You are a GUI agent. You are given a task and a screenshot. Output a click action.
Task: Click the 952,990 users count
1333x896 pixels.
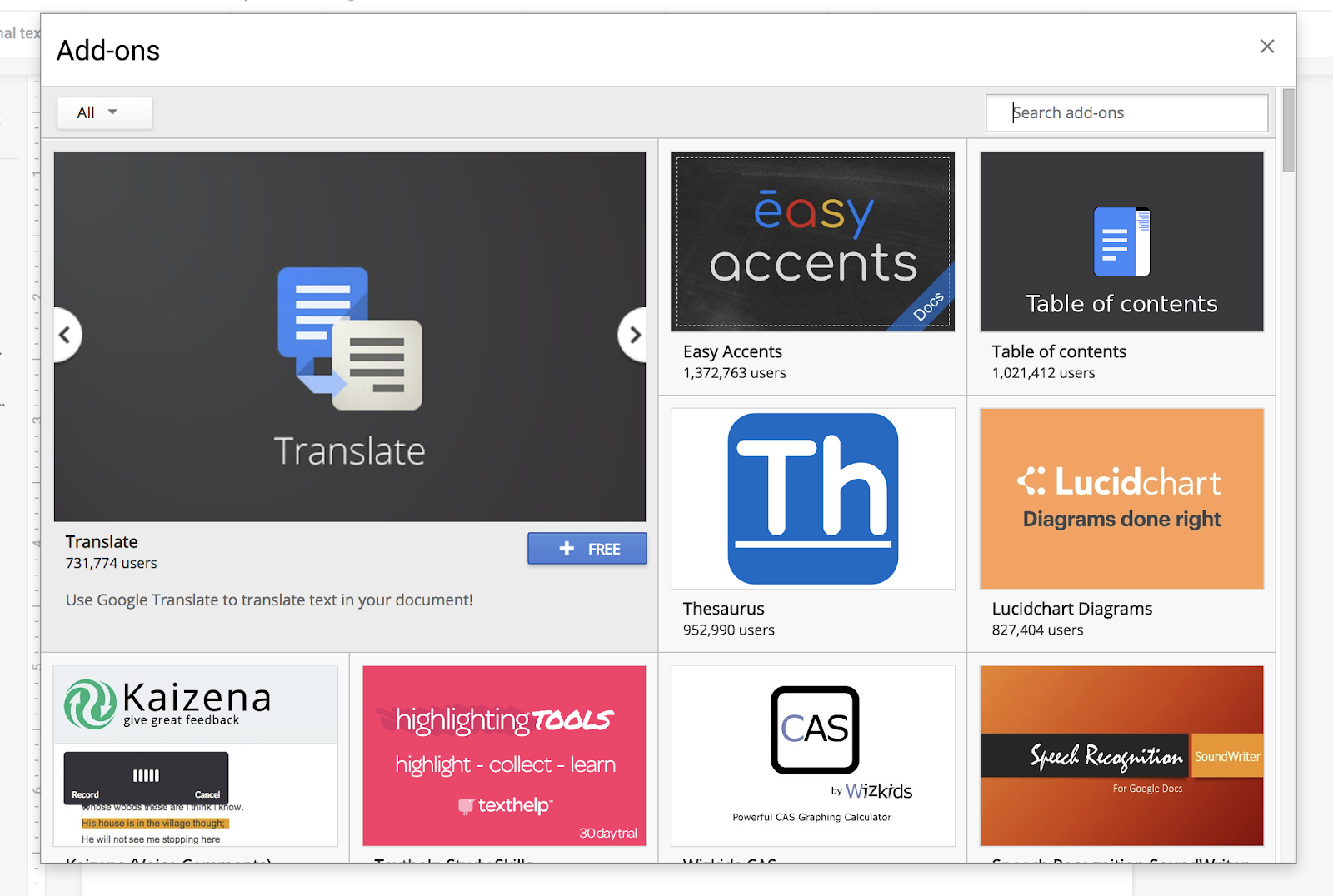(x=729, y=630)
